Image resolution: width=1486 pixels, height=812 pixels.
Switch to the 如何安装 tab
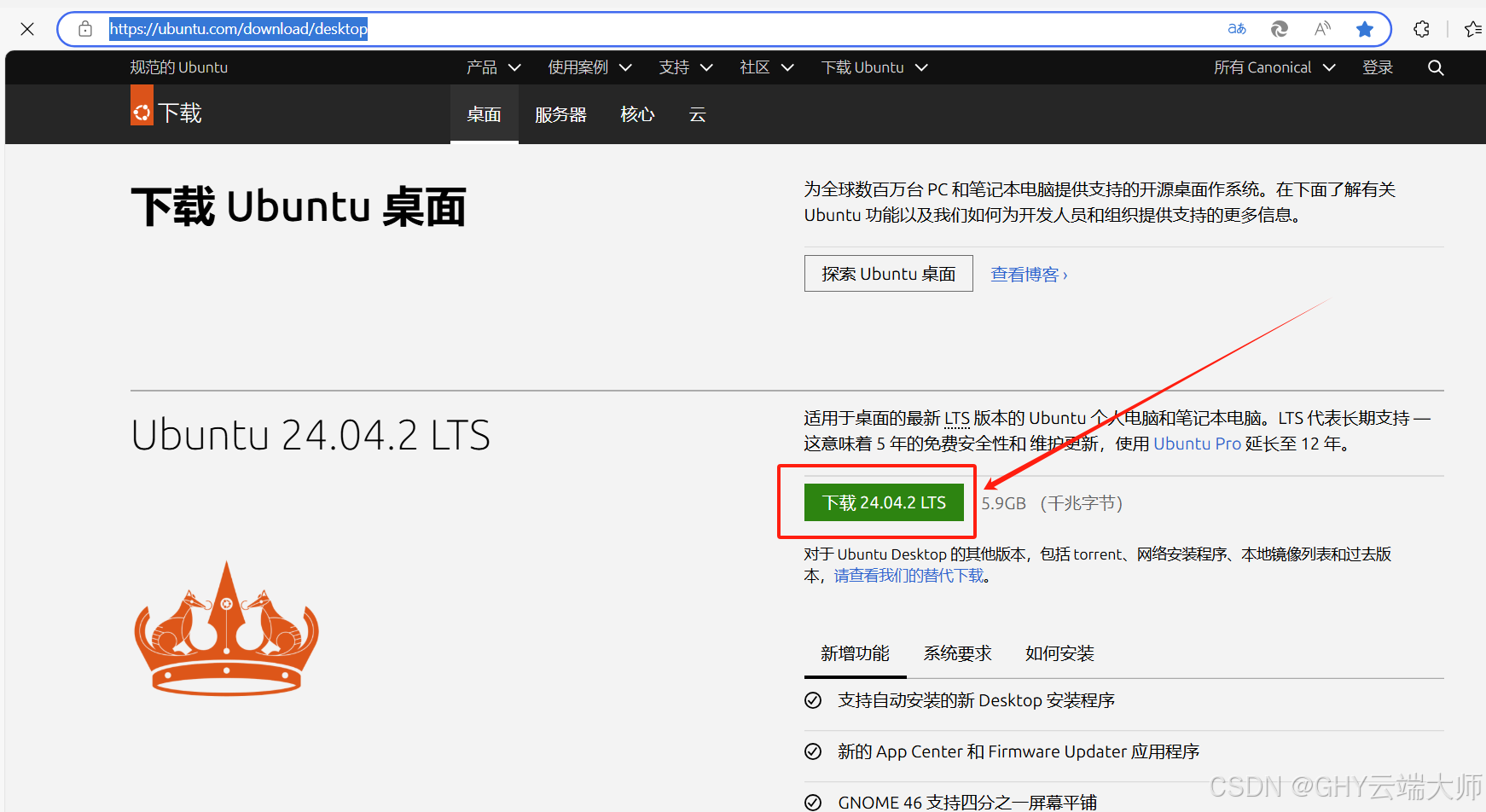[x=1059, y=653]
